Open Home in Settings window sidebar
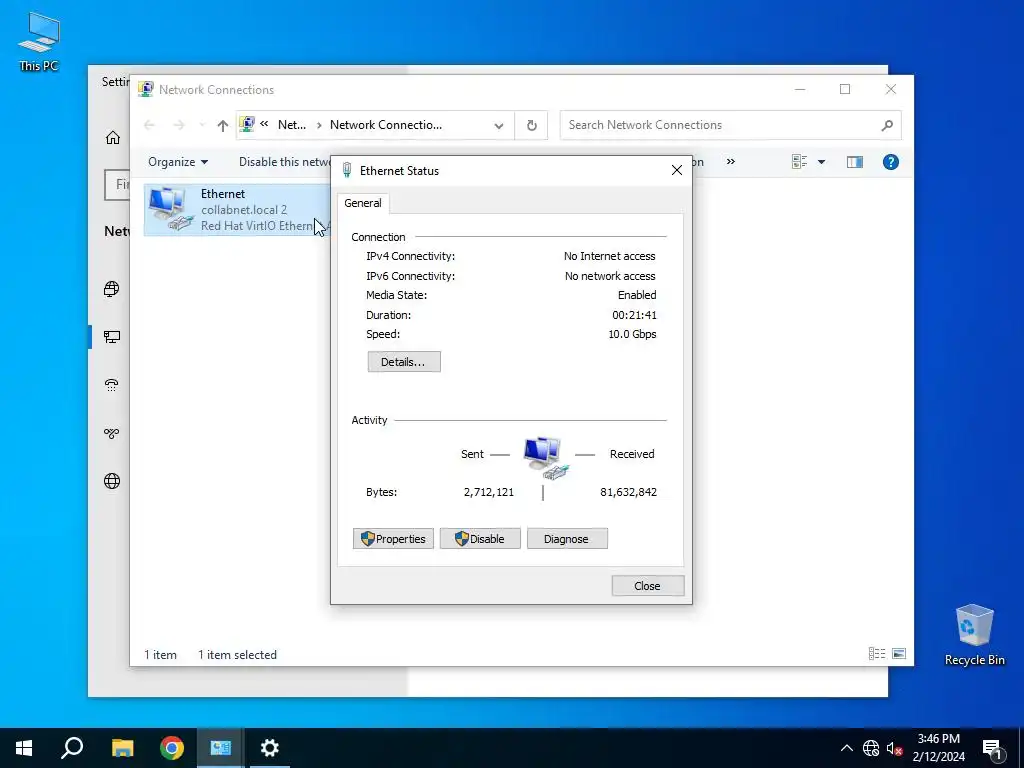Screen dimensions: 1024x768 click(x=112, y=138)
